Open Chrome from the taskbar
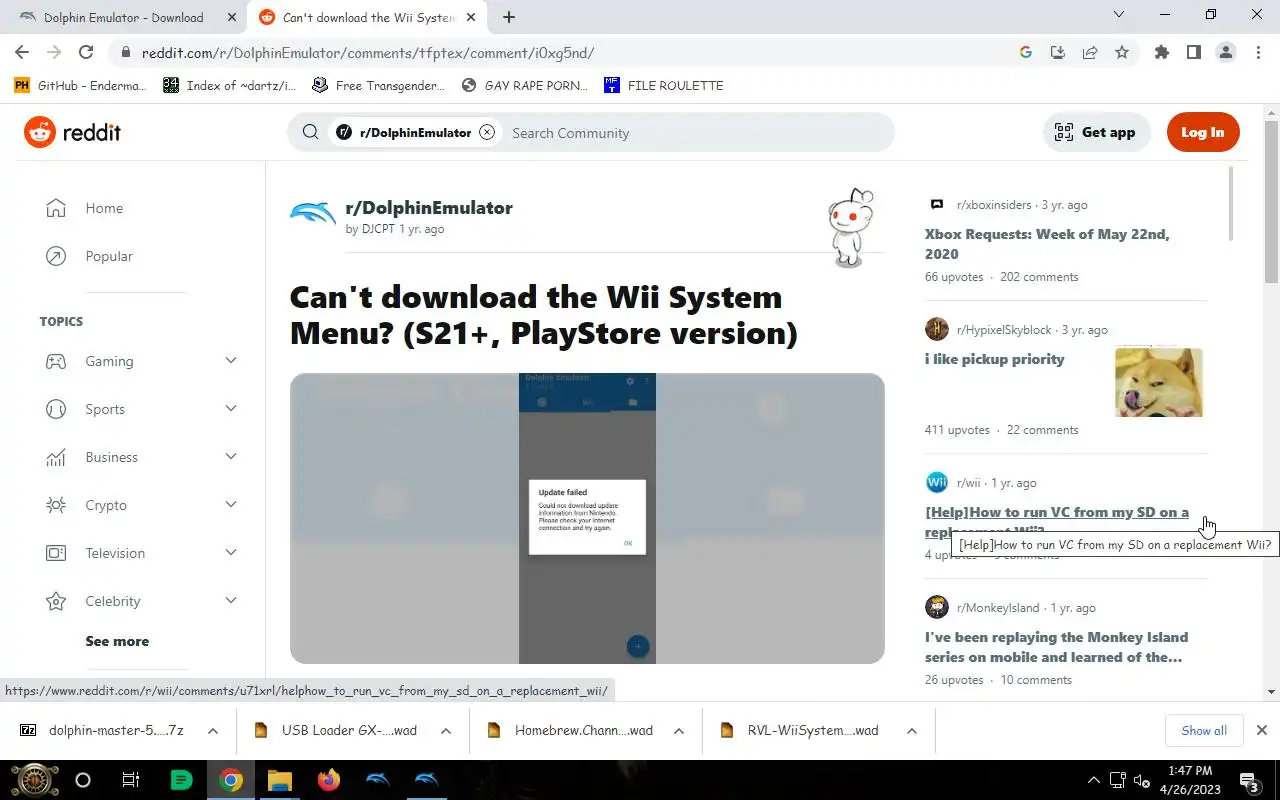Image resolution: width=1280 pixels, height=800 pixels. pos(231,780)
